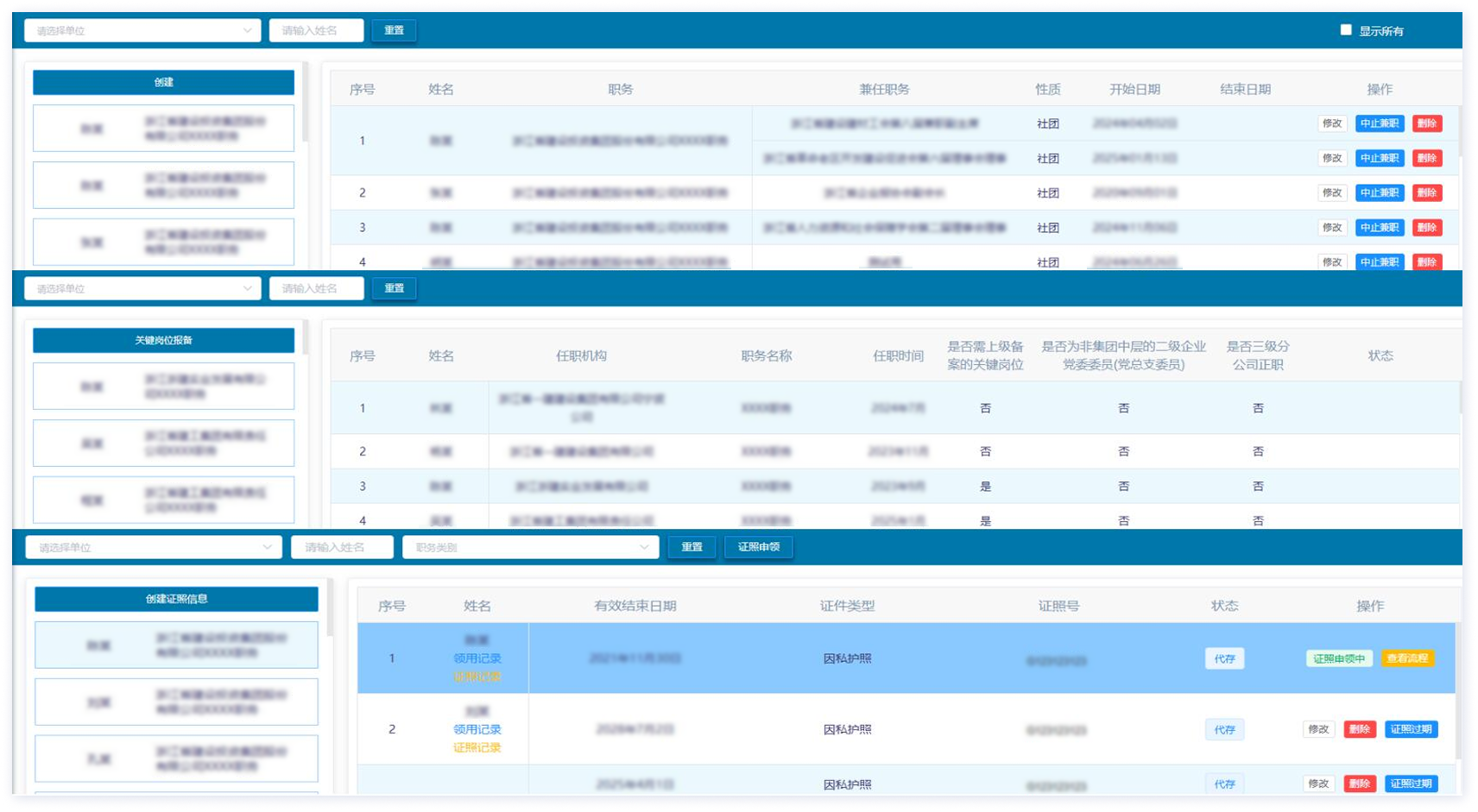Screen dimensions: 1478x812
Task: Click 请输入姓名 field beside 职务类别 dropdown
Action: click(342, 547)
